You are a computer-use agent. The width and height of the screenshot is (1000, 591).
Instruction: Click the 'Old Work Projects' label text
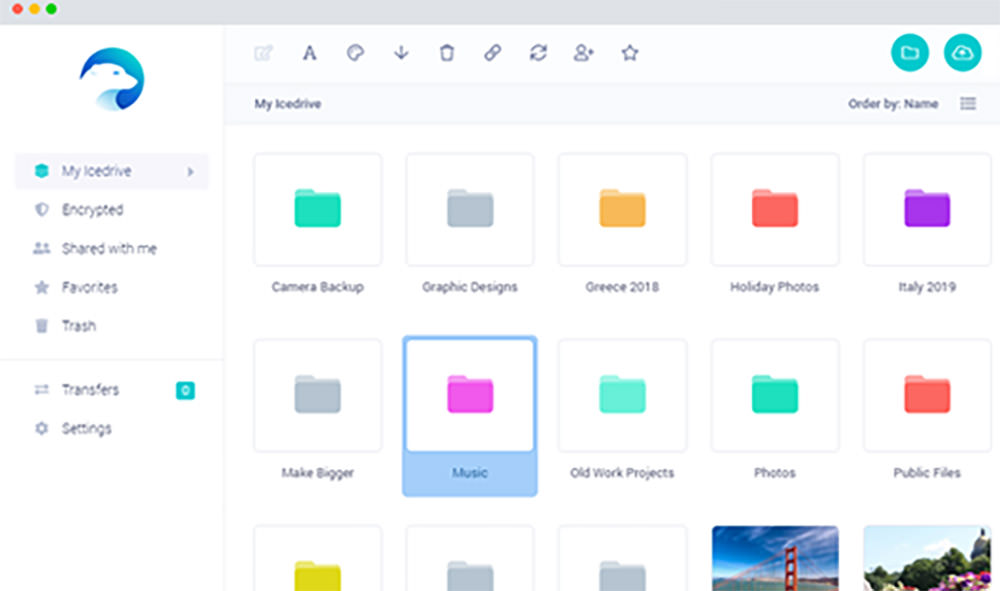point(622,473)
